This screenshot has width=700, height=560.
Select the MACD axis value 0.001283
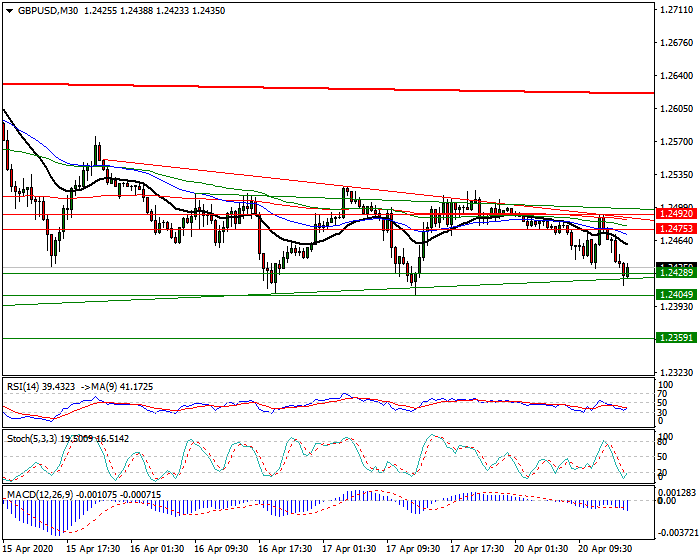677,493
